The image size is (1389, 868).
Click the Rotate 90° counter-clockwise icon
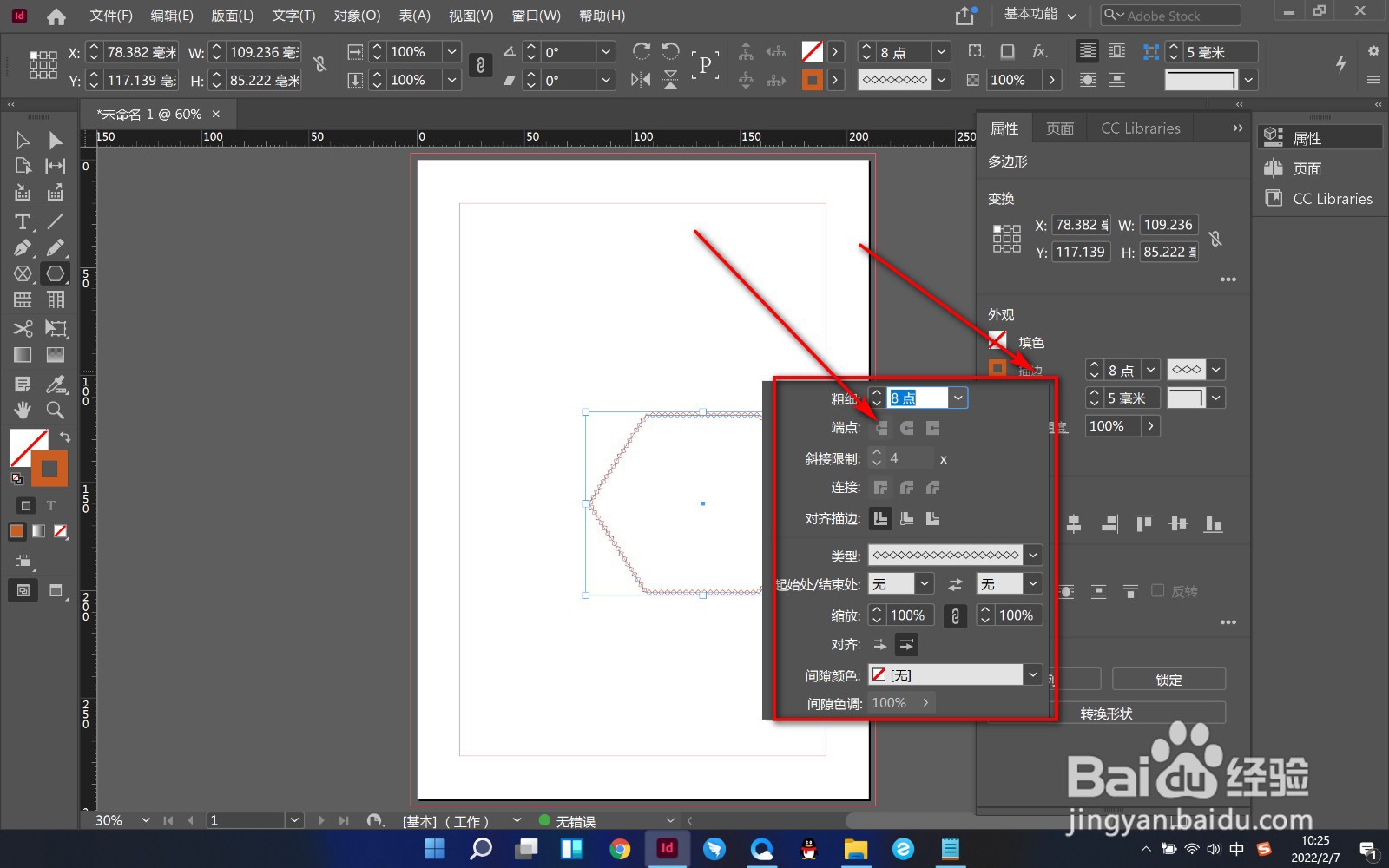point(670,51)
